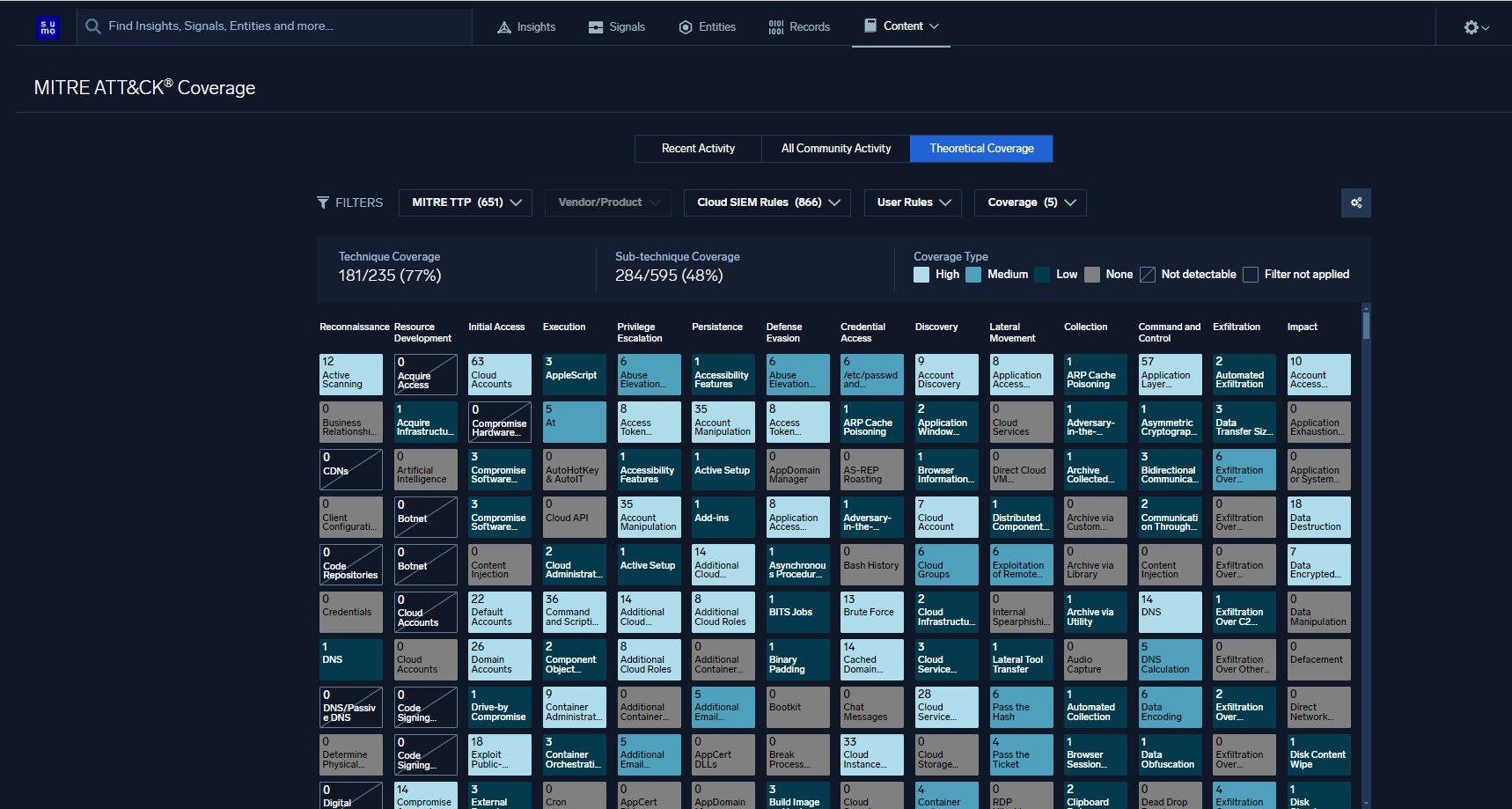
Task: Open the Cloud SIEM Rules dropdown
Action: pos(765,202)
